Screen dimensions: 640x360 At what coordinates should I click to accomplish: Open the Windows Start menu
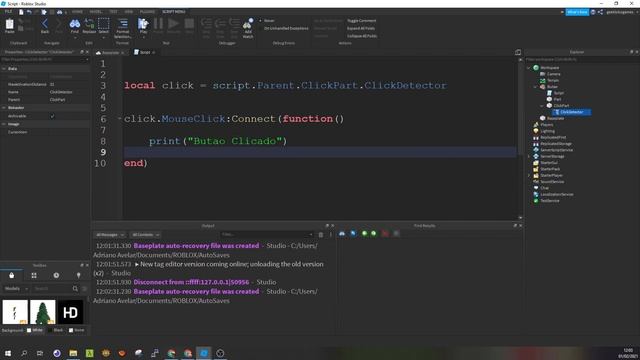tap(8, 353)
